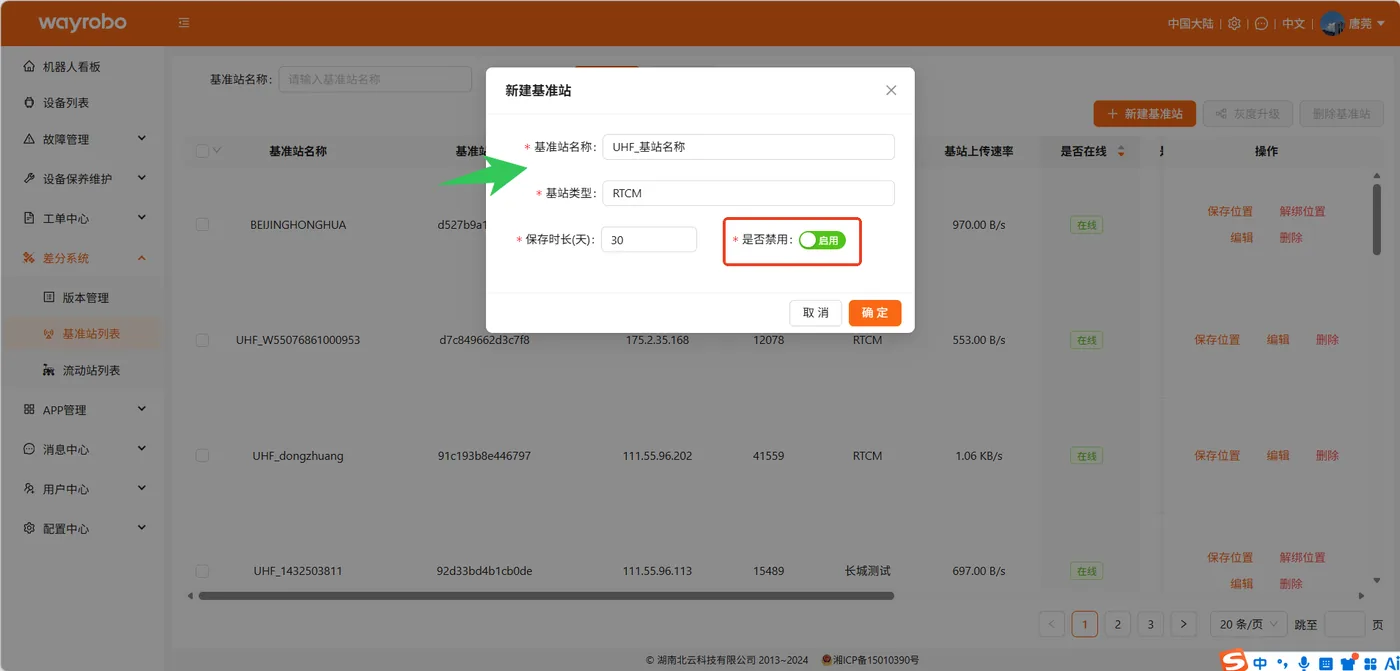
Task: Expand the APP管理 menu chevron
Action: point(141,409)
